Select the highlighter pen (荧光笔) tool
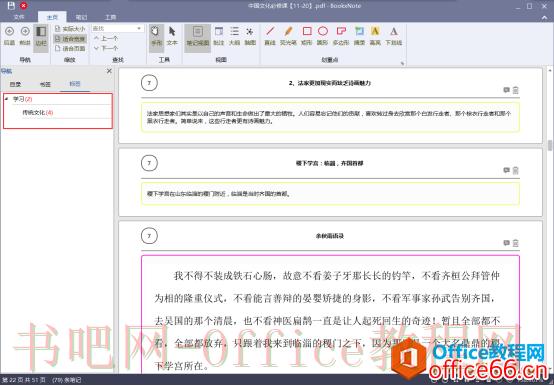The width and height of the screenshot is (554, 386). pos(288,36)
